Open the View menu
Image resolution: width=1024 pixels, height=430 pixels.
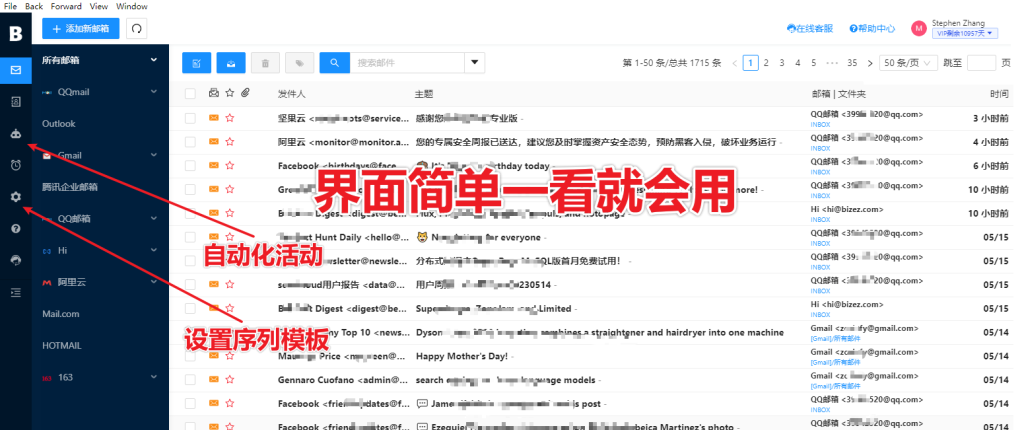(x=99, y=6)
